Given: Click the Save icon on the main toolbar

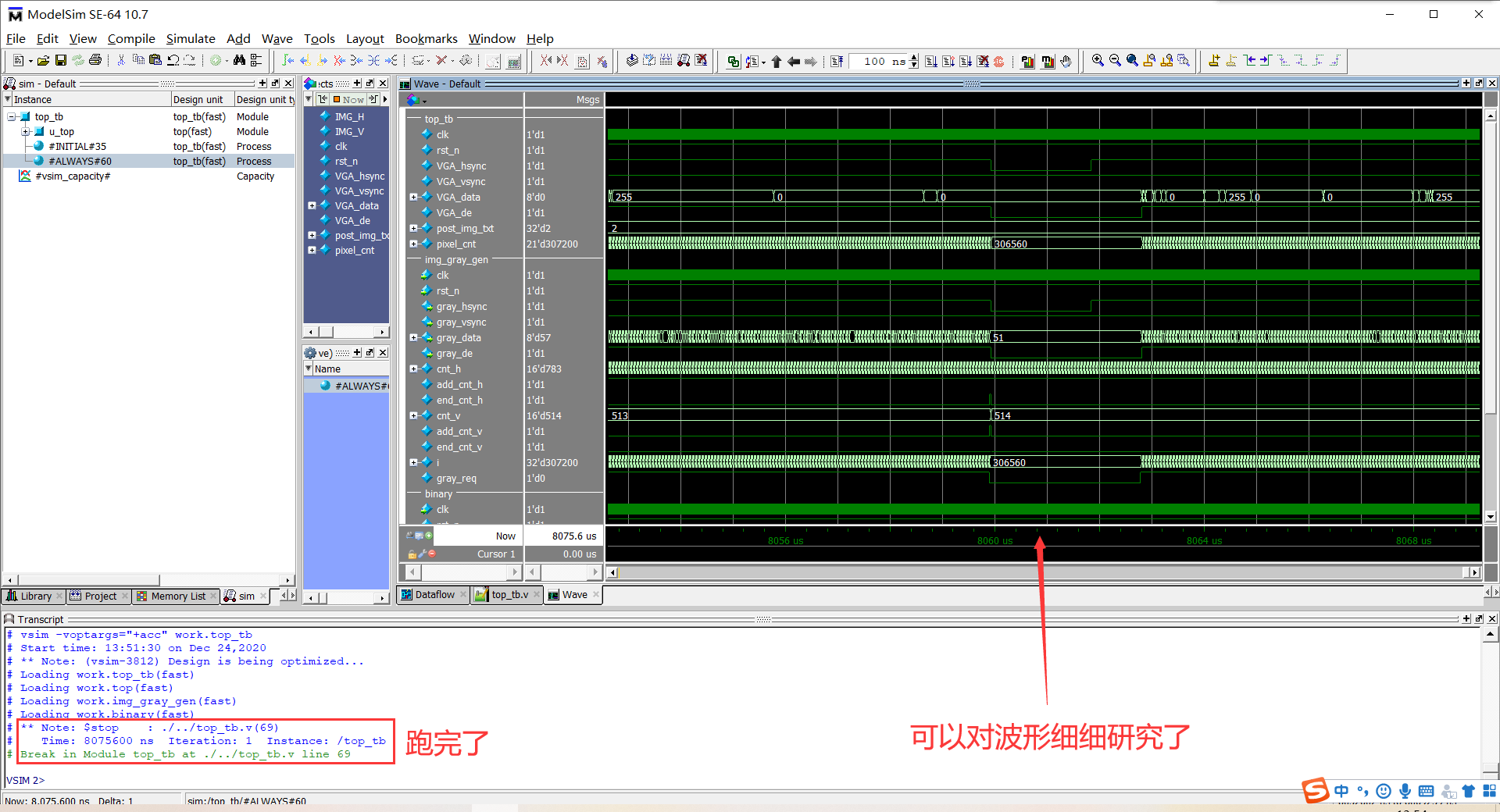Looking at the screenshot, I should tap(62, 60).
